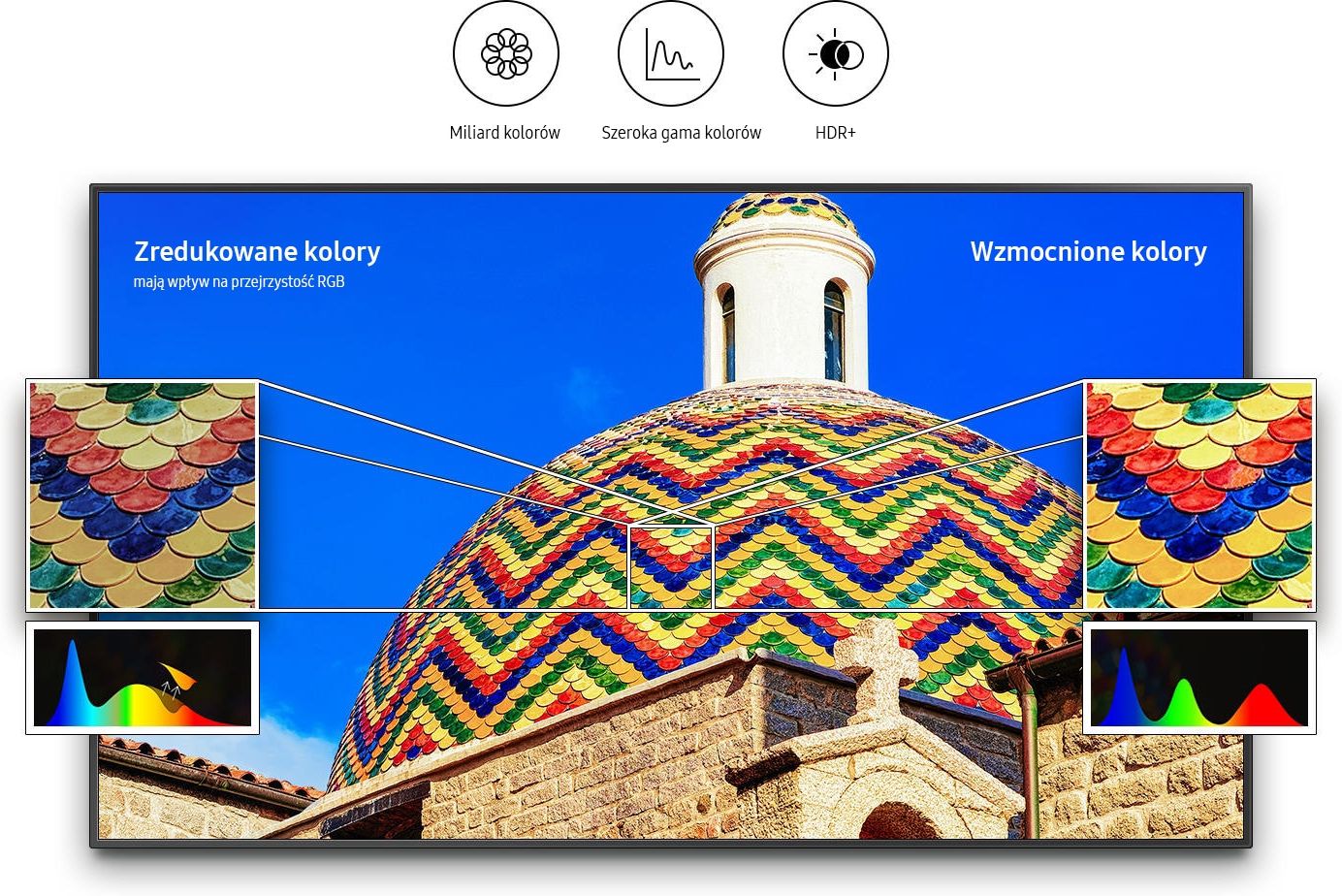The width and height of the screenshot is (1342, 896).
Task: Click the reduced color spectrum graph
Action: click(143, 678)
